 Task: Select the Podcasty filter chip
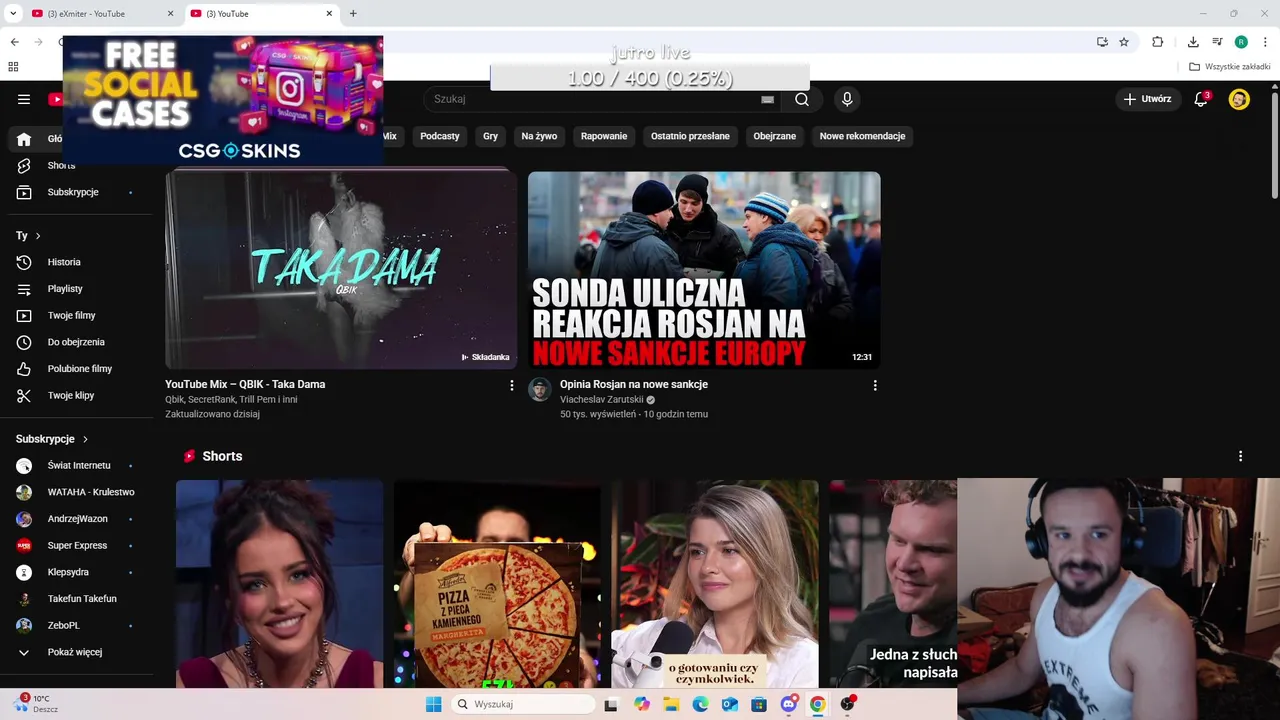click(x=440, y=136)
